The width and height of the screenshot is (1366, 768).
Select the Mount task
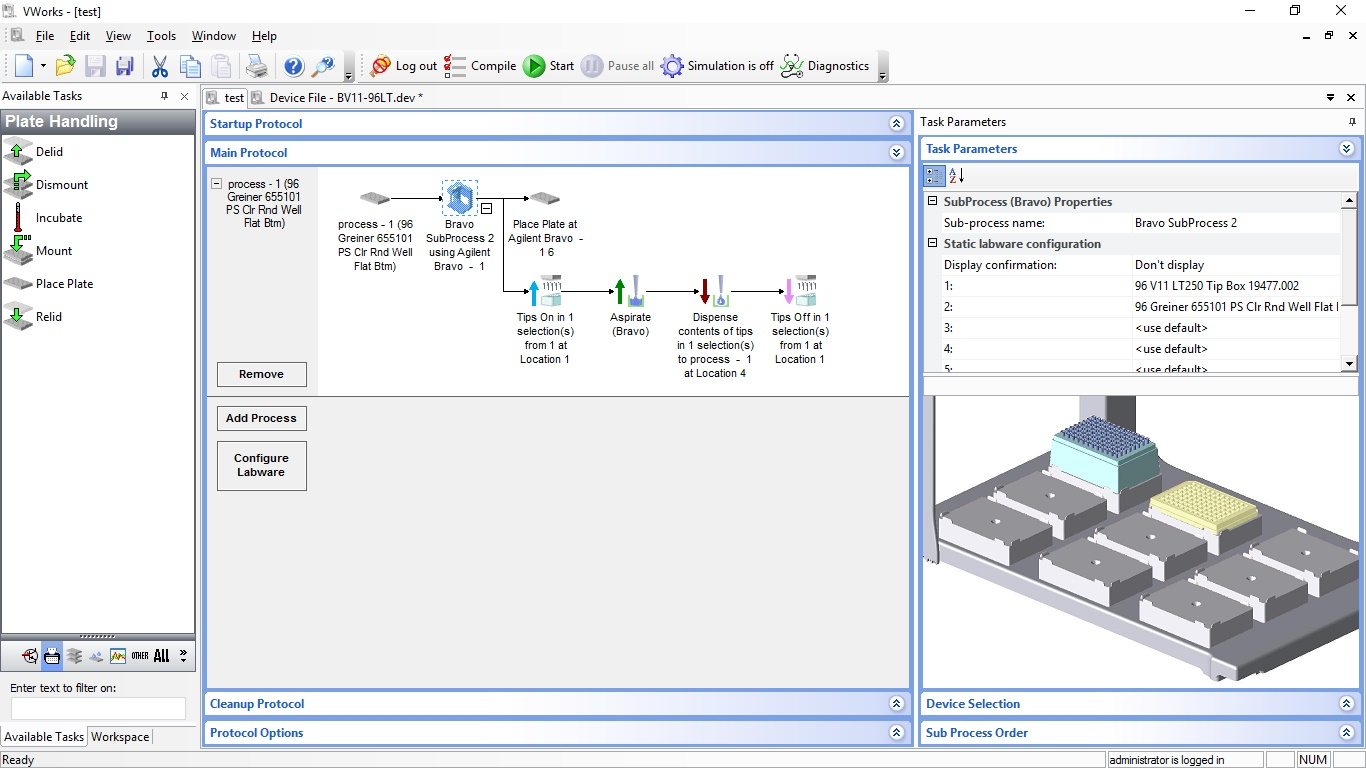click(39, 251)
